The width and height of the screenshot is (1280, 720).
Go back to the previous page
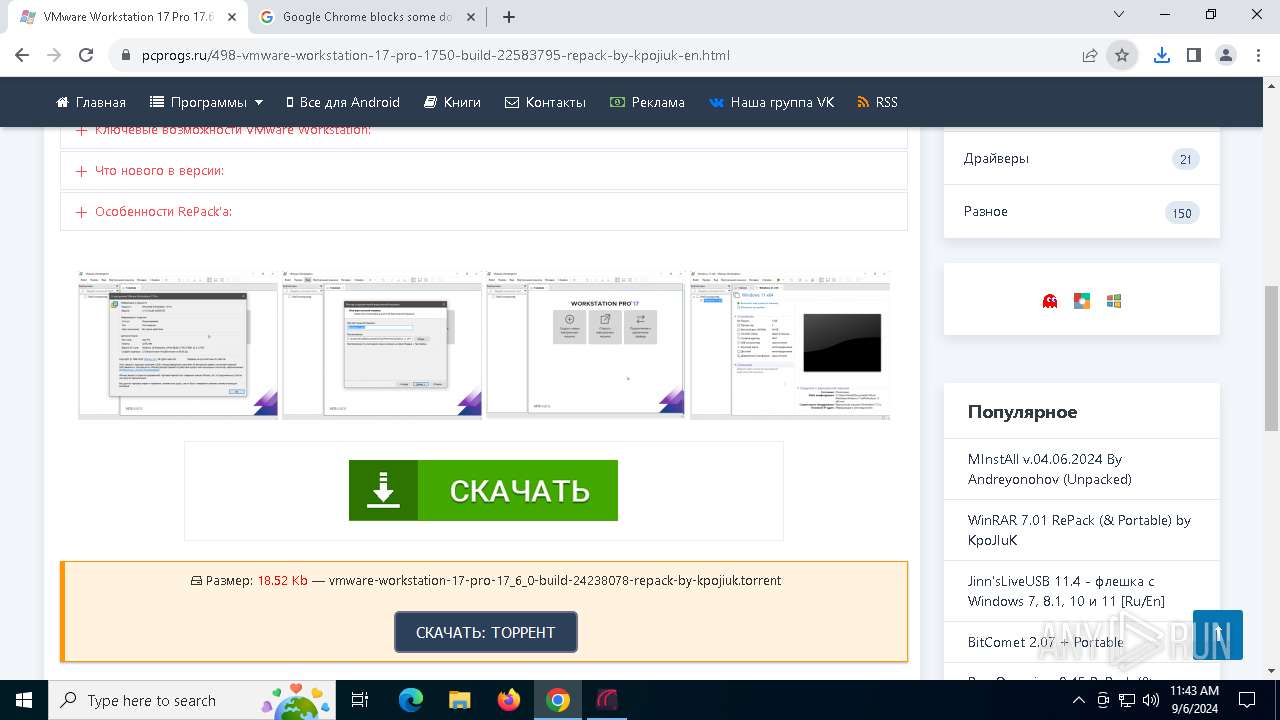(22, 55)
